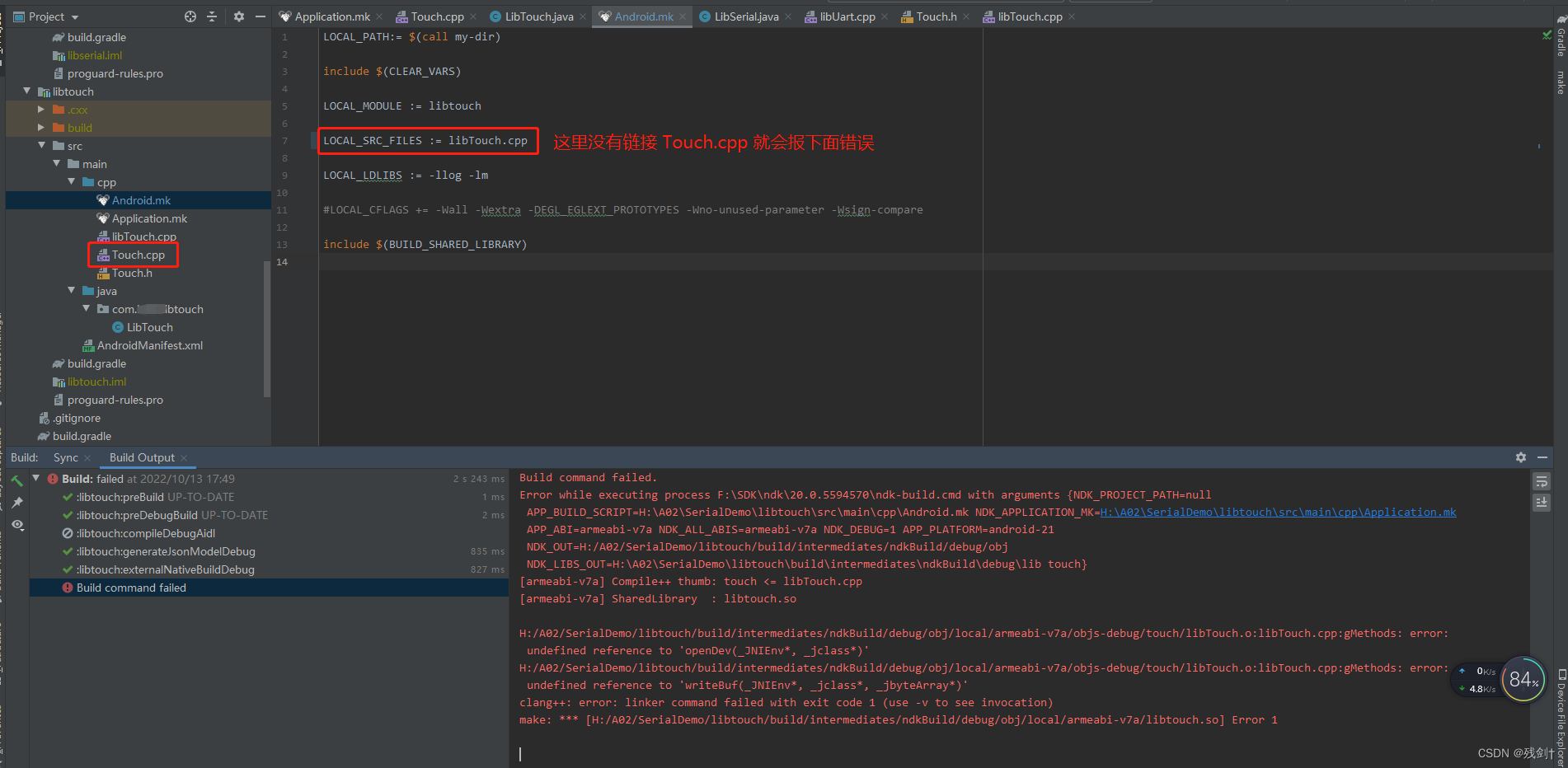Click the memory usage indicator showing 84%

point(1523,679)
